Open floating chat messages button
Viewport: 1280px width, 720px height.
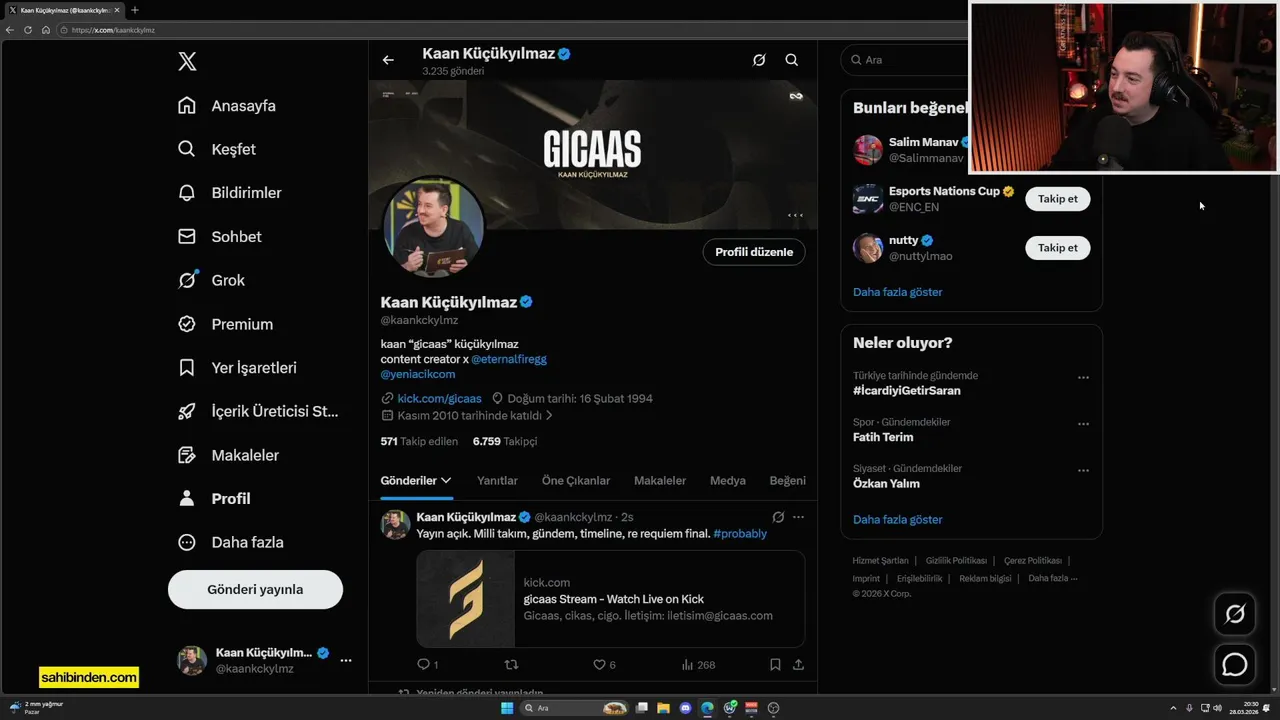(x=1235, y=664)
